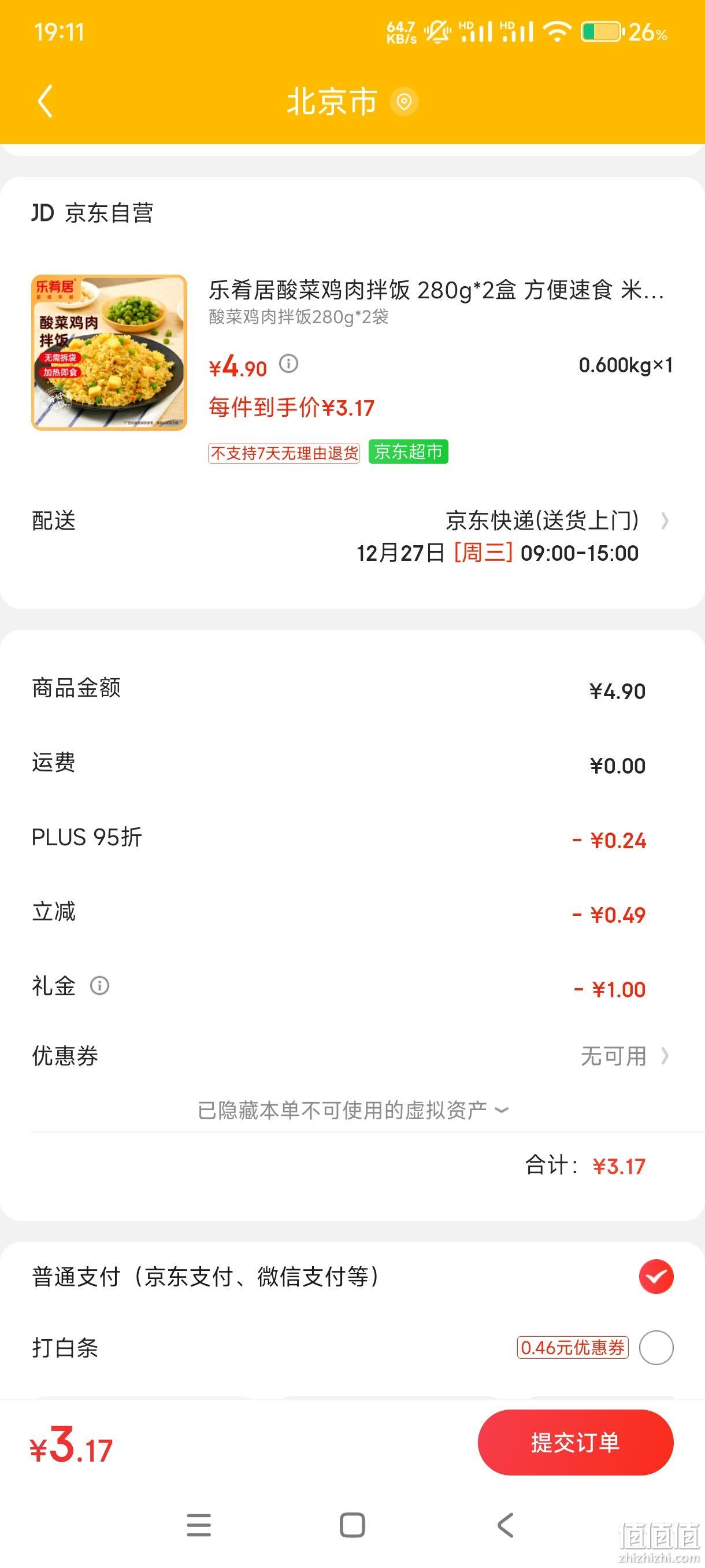
Task: Select 打白条 payment radio button
Action: [656, 1348]
